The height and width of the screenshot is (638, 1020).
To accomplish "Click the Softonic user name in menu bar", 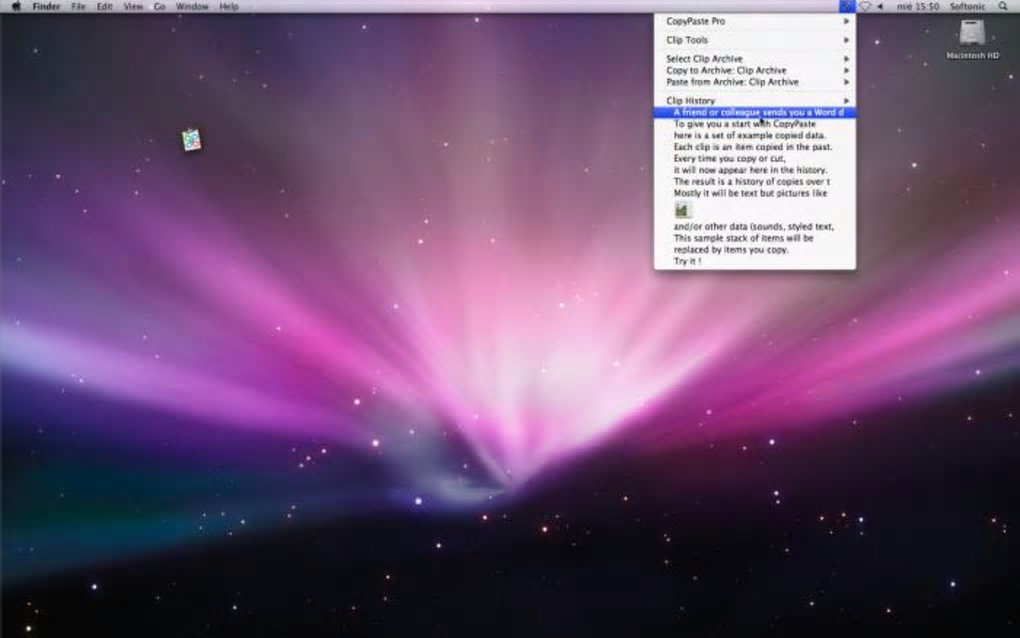I will tap(967, 7).
